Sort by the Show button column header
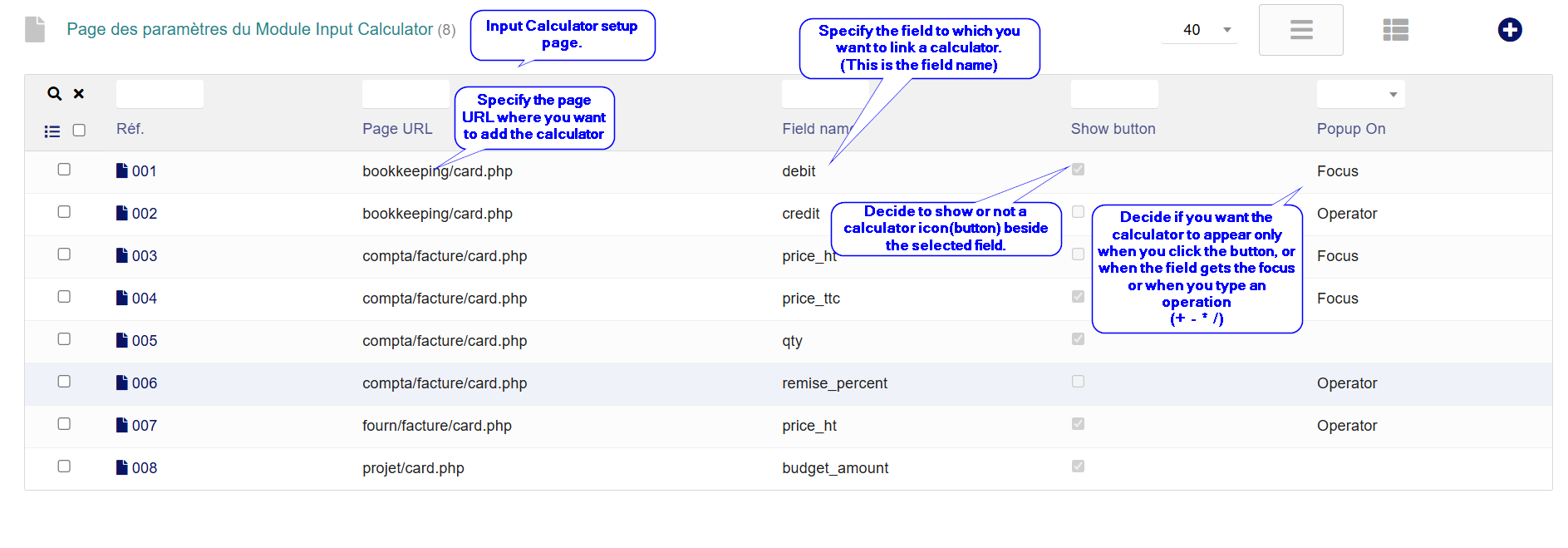 [1113, 129]
